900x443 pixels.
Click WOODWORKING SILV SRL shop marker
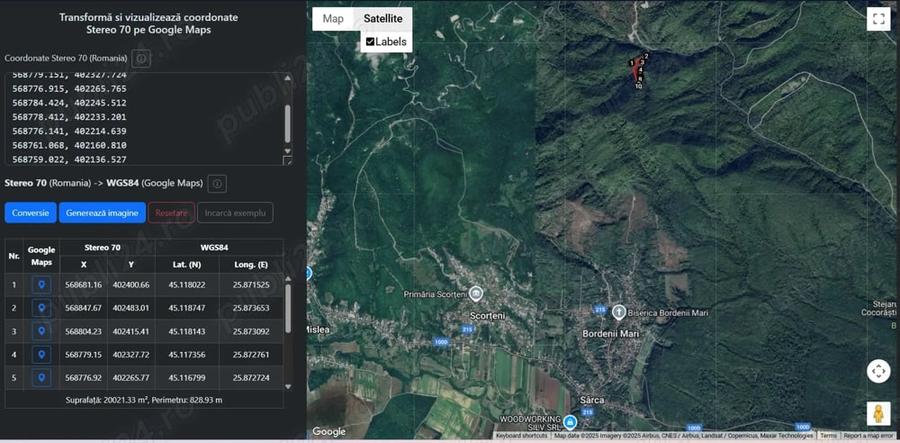click(x=569, y=422)
